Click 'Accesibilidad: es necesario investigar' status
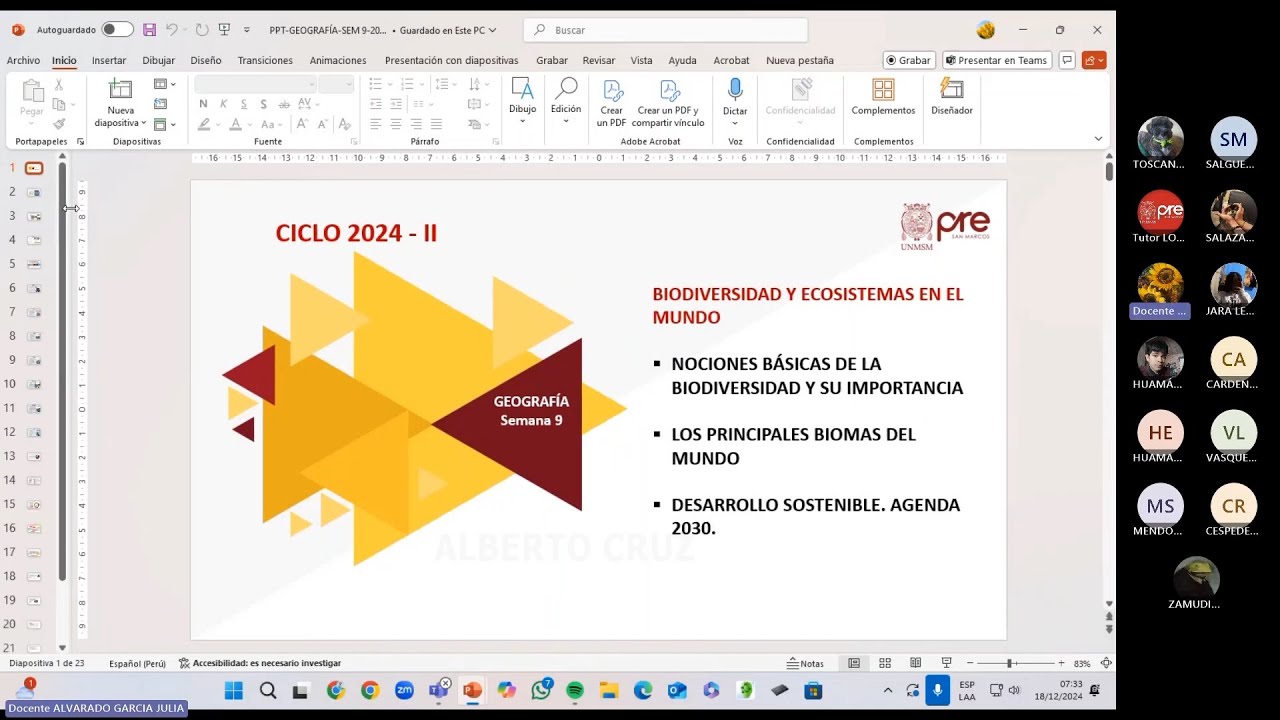The image size is (1280, 720). pyautogui.click(x=260, y=663)
